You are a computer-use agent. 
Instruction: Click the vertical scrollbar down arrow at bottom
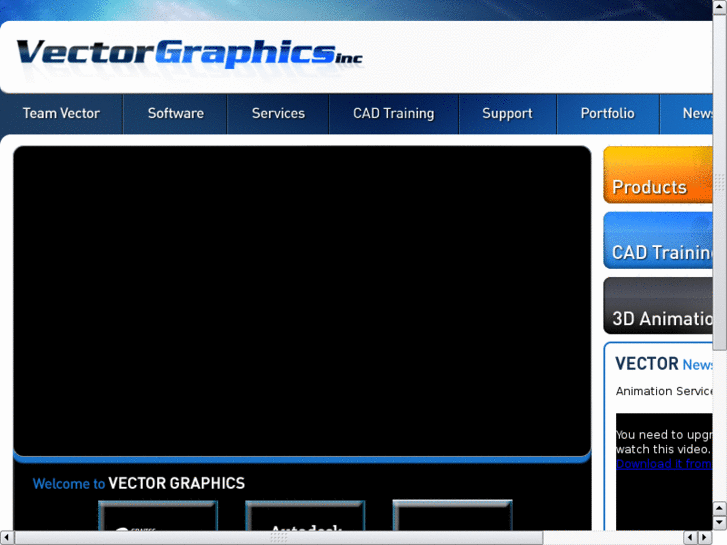720,523
